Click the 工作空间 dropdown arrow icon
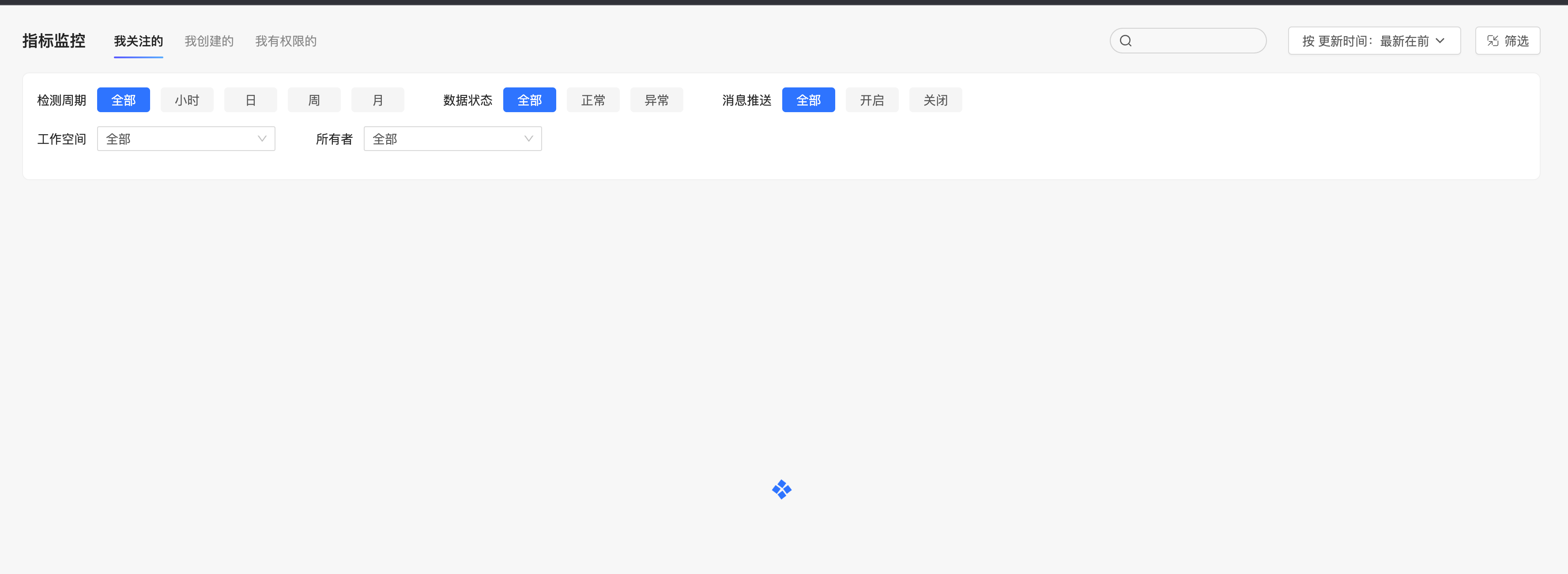 click(x=262, y=138)
